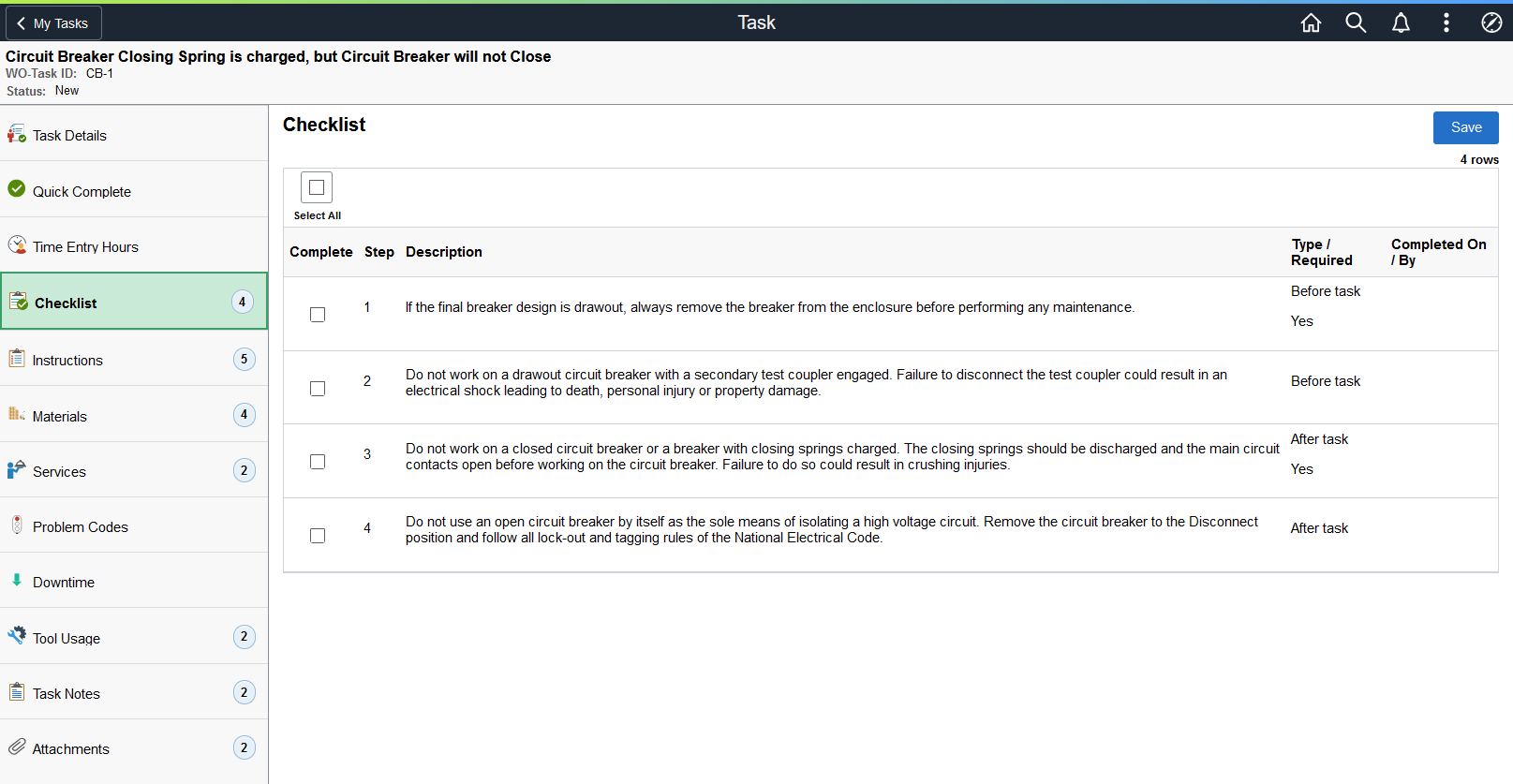
Task: Click the Task Details sidebar icon
Action: [x=17, y=134]
